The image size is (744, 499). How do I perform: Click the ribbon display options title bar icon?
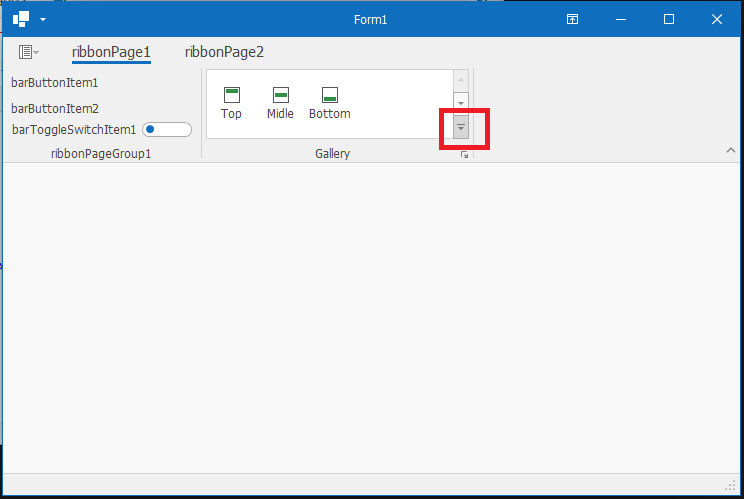(x=572, y=19)
